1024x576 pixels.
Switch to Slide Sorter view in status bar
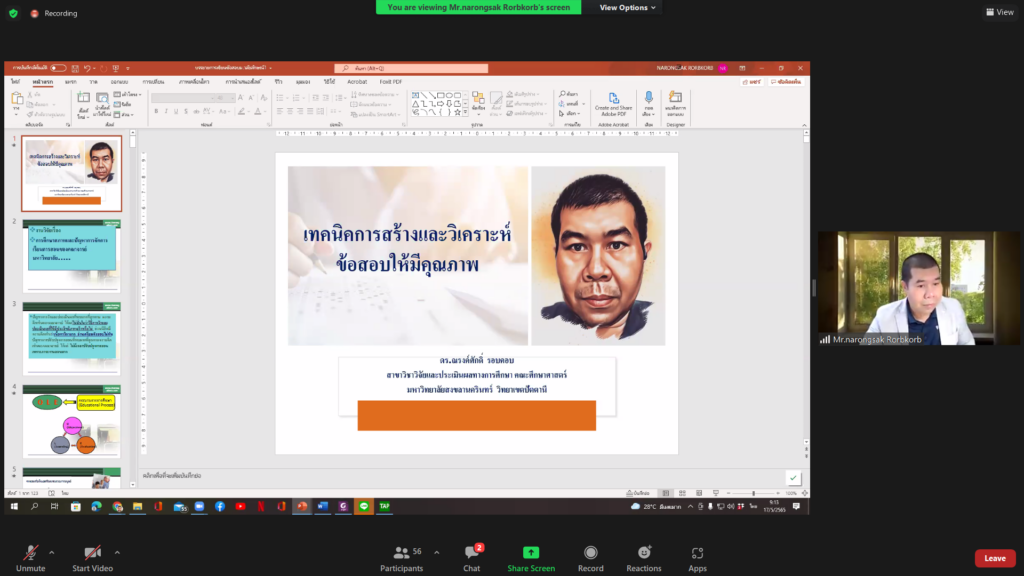point(682,491)
